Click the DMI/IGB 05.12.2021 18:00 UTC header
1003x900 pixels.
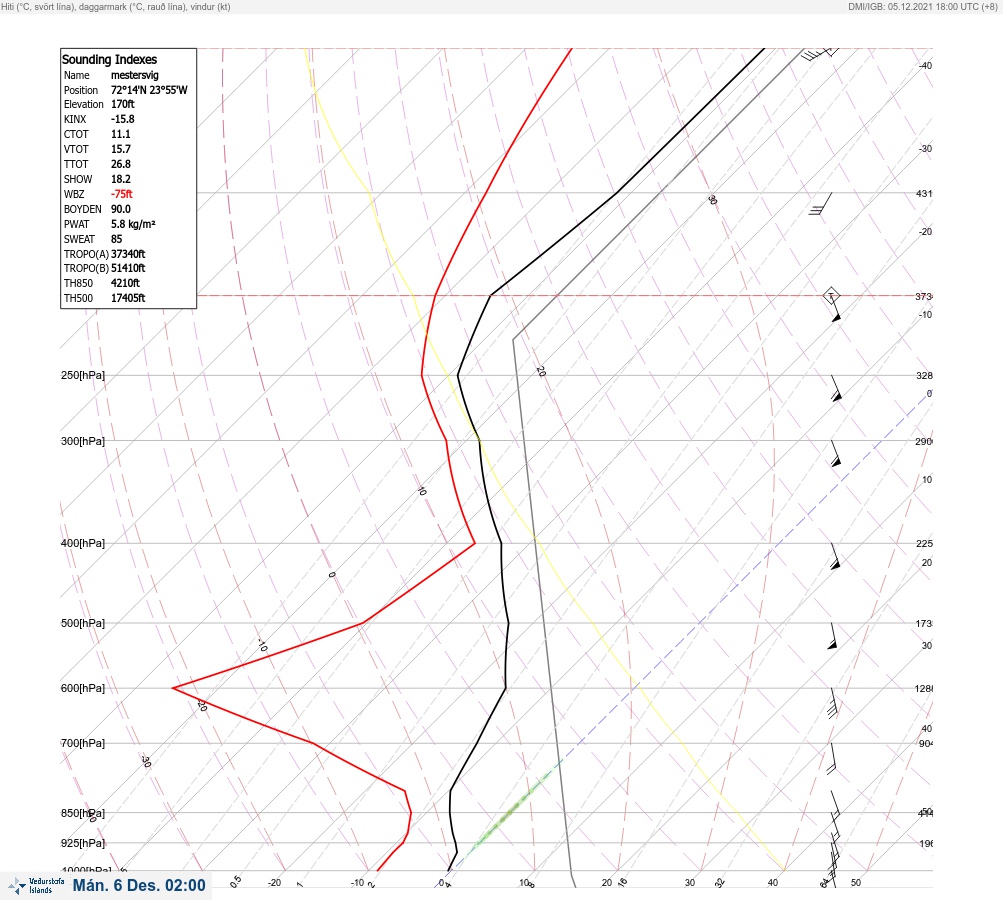(922, 7)
